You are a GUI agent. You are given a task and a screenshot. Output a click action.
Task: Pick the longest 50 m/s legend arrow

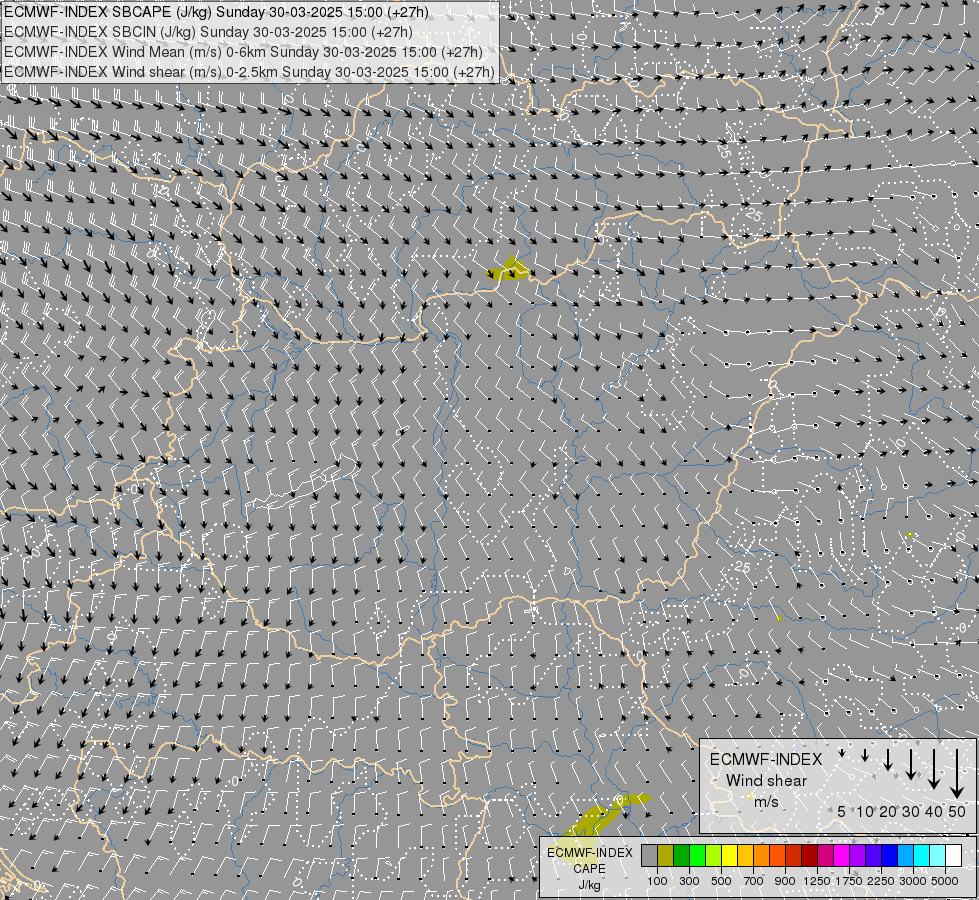(957, 774)
